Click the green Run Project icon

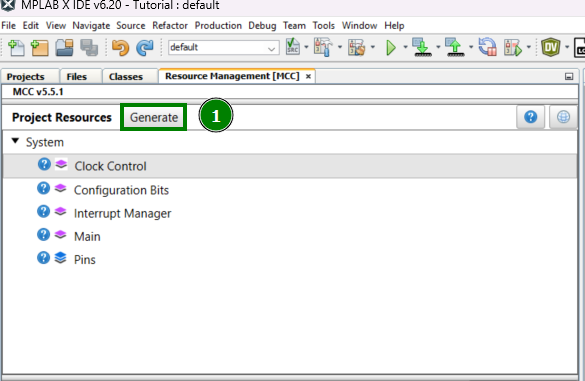point(391,48)
